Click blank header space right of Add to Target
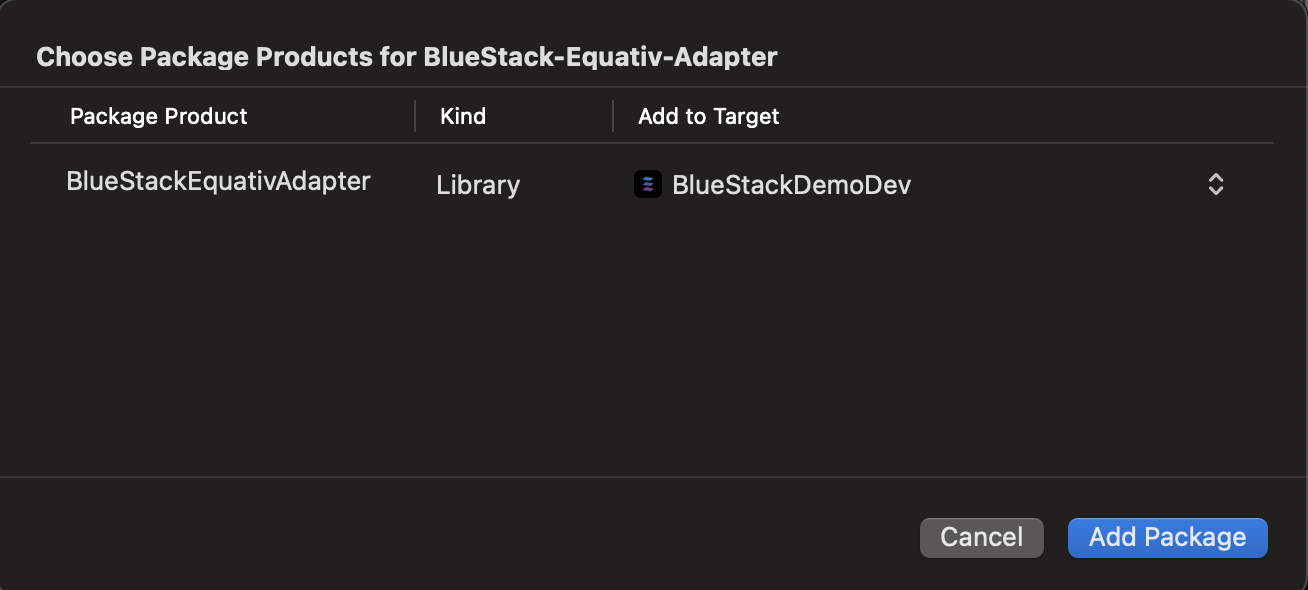Viewport: 1308px width, 590px height. (x=1026, y=116)
